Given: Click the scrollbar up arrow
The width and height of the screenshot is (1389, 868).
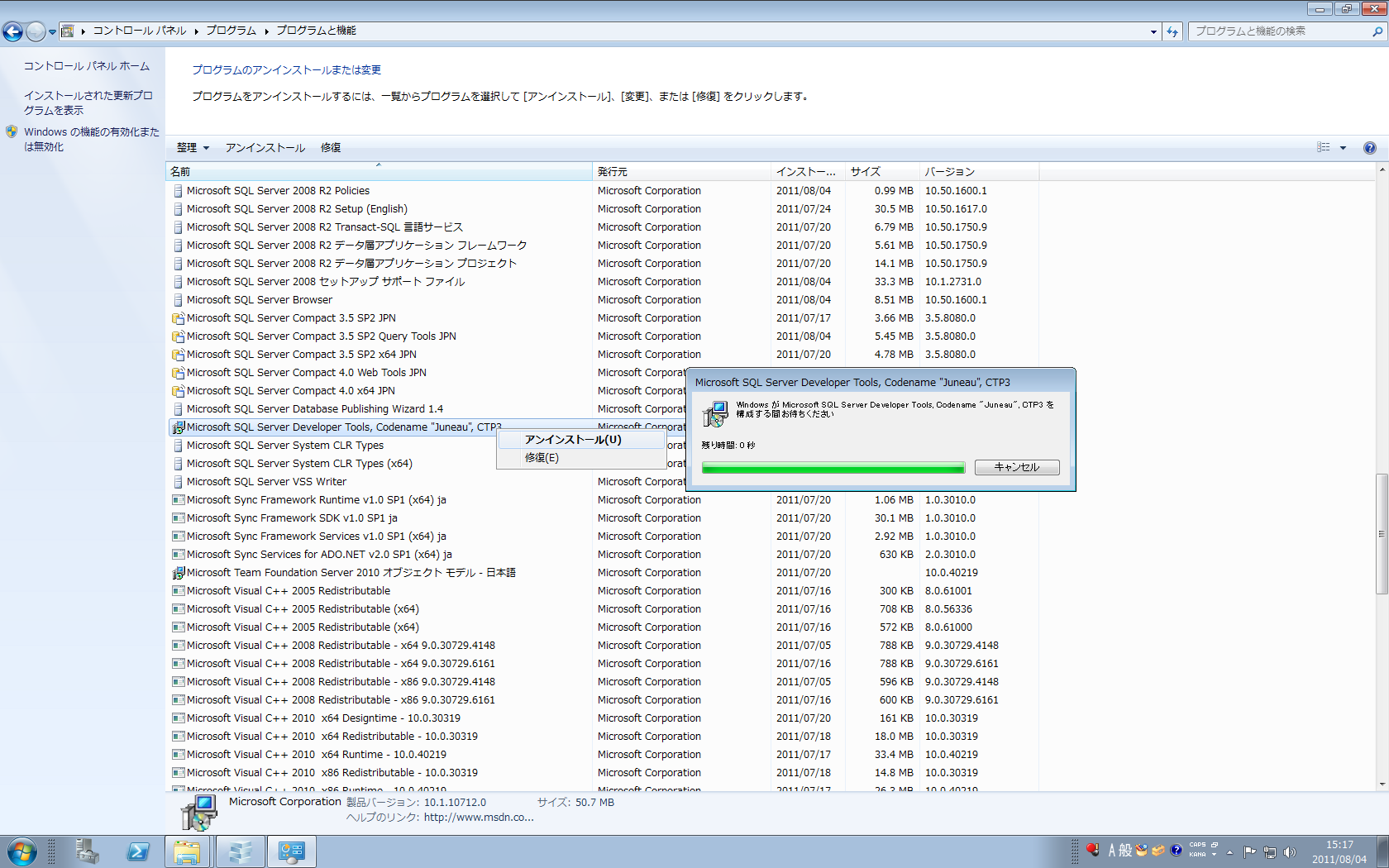Looking at the screenshot, I should click(1381, 169).
